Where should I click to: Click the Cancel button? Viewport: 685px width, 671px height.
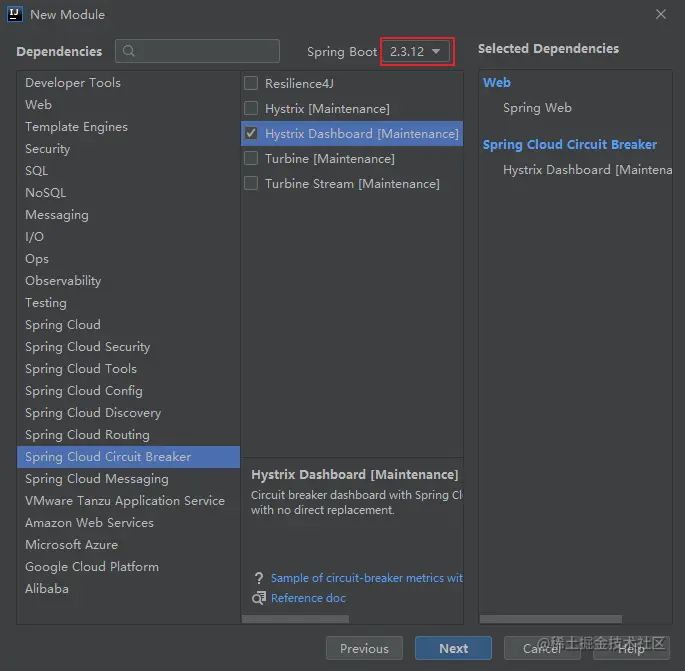(542, 648)
